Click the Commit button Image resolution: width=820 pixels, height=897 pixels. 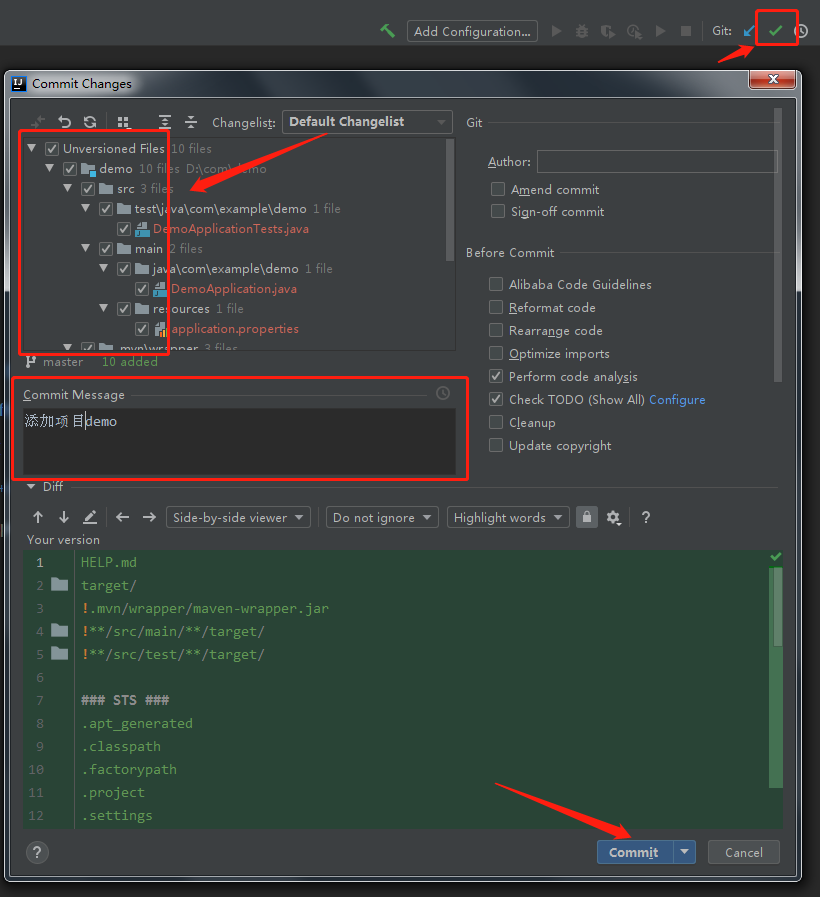coord(635,852)
